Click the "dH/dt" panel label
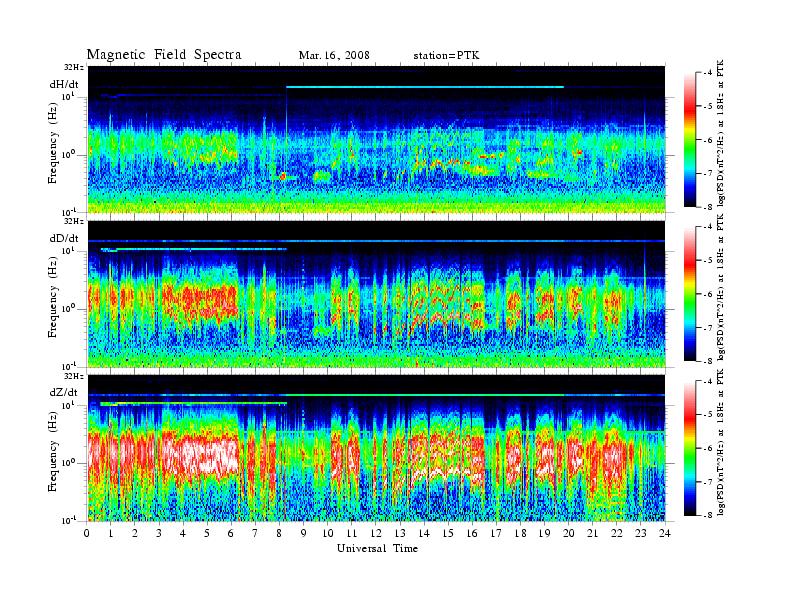This screenshot has width=792, height=612. (x=64, y=84)
